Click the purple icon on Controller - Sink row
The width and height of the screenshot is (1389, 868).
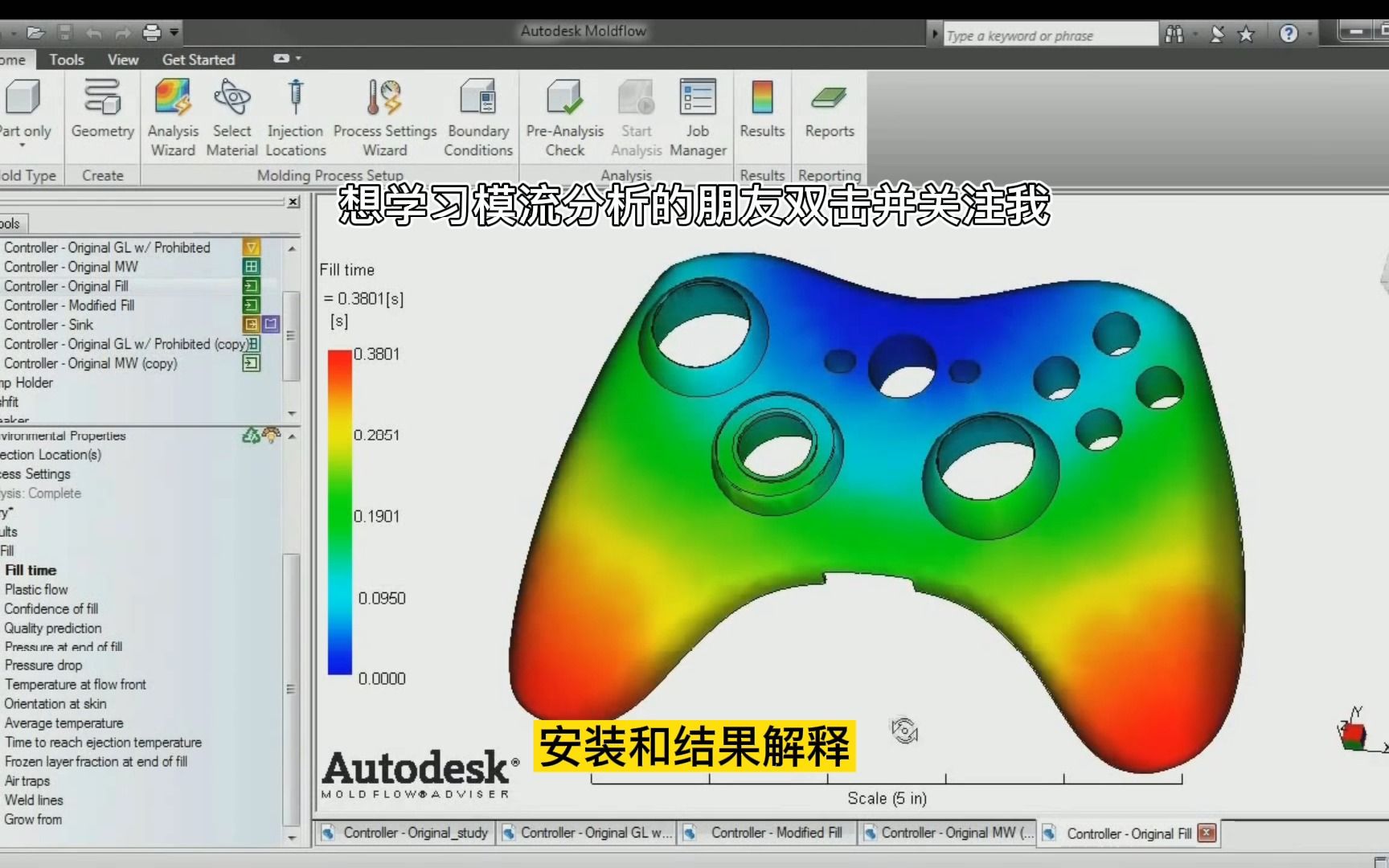271,325
